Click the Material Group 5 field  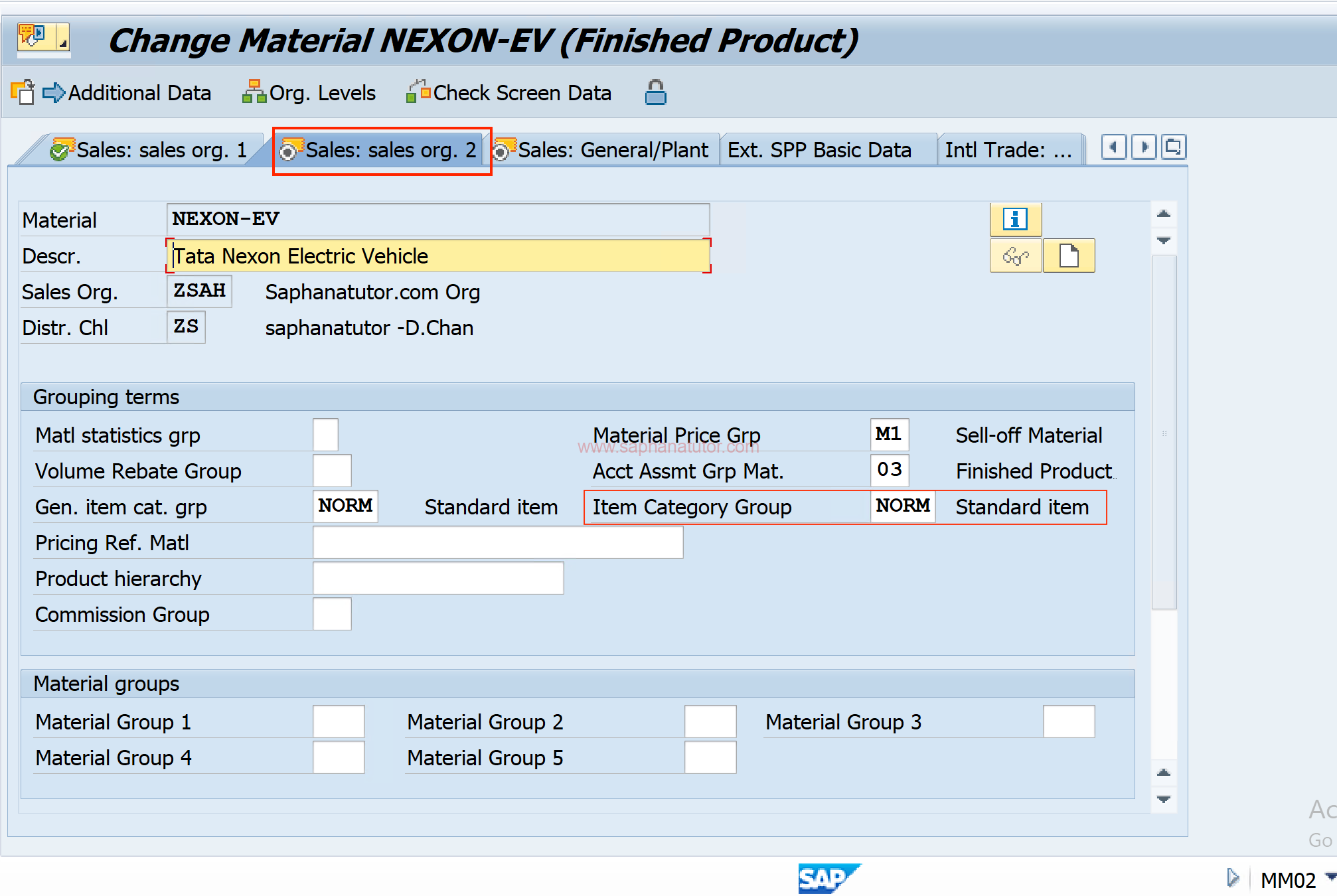click(x=710, y=757)
